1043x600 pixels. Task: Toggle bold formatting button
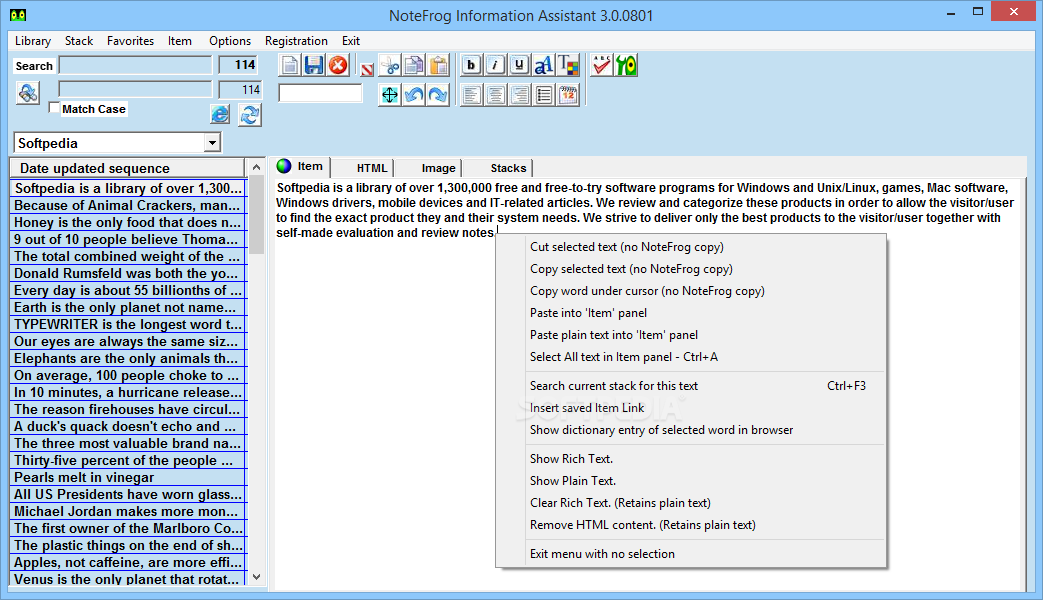(471, 65)
